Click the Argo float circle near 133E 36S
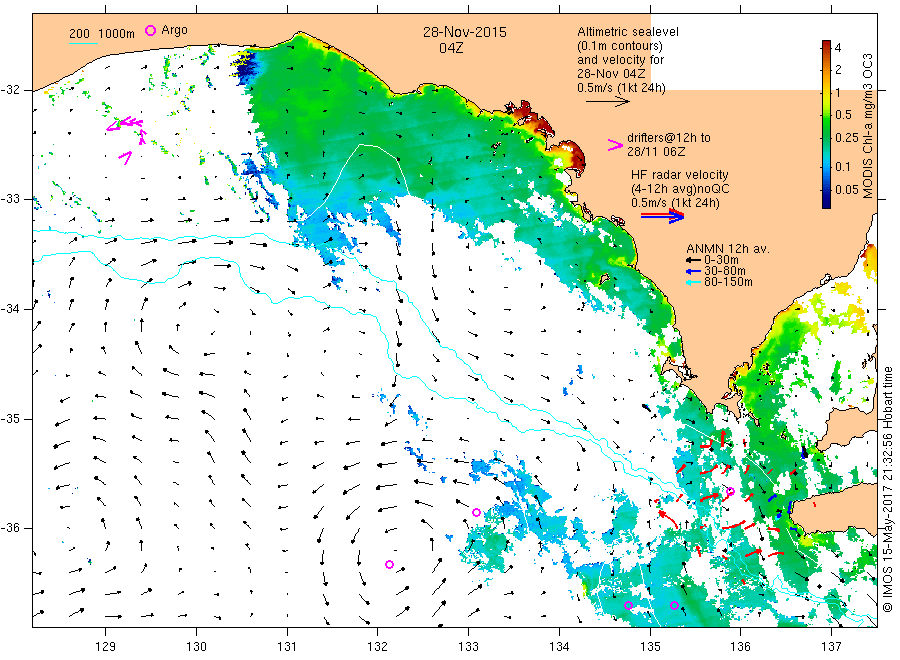The height and width of the screenshot is (660, 900). [476, 513]
